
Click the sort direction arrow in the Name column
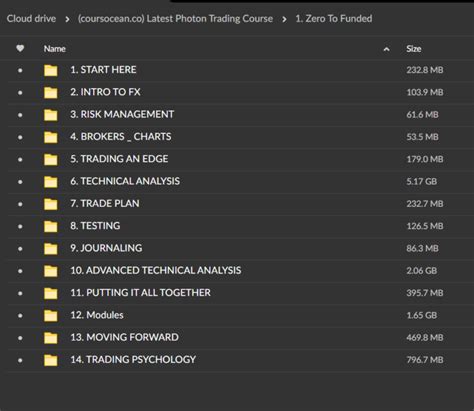386,49
